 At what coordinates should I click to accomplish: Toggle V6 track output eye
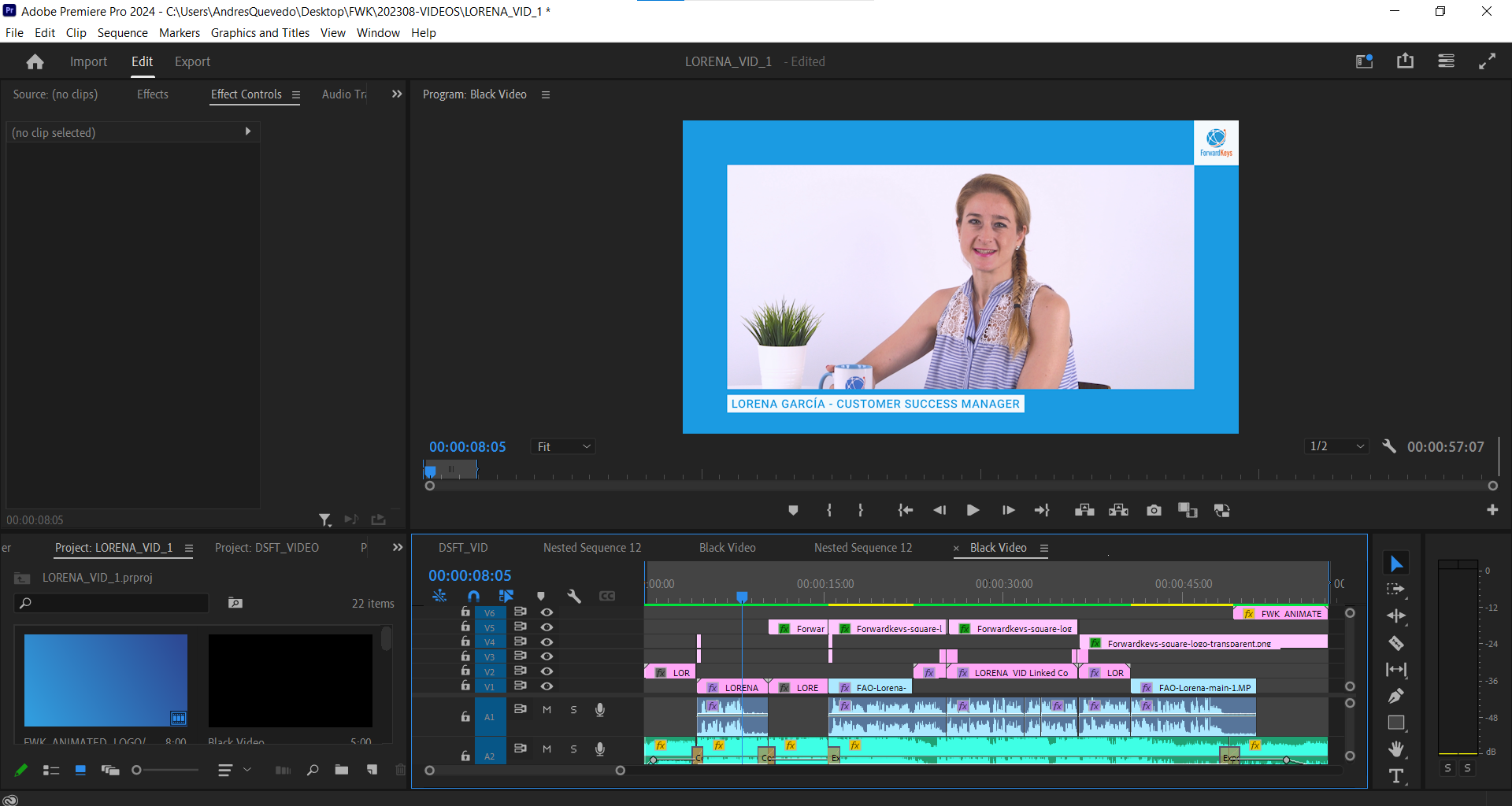(x=547, y=612)
